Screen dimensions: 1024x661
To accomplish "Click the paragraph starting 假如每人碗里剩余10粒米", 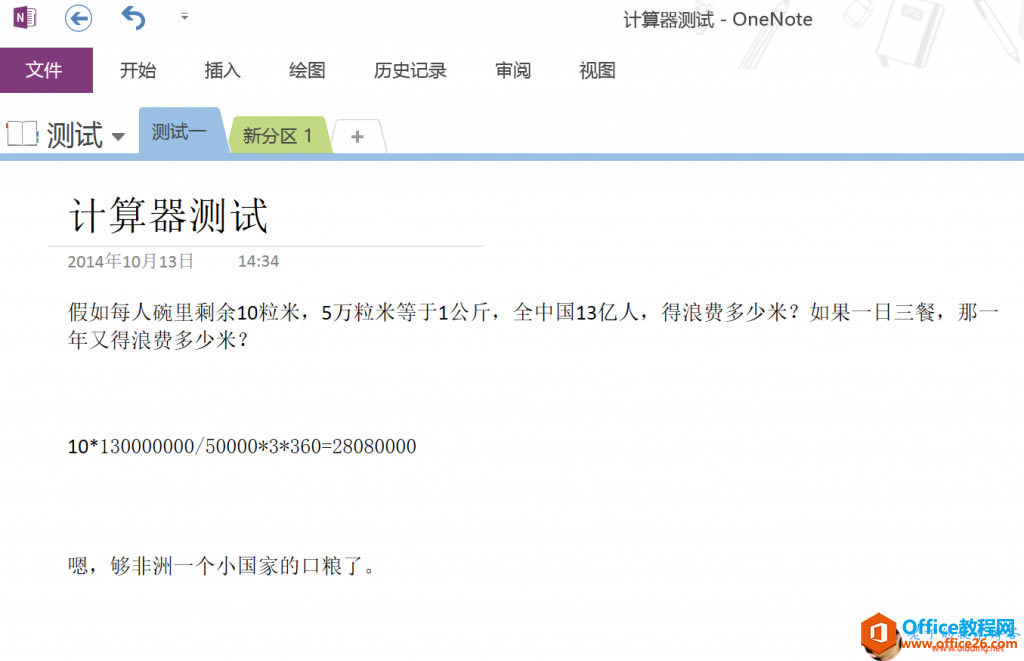I will 533,325.
